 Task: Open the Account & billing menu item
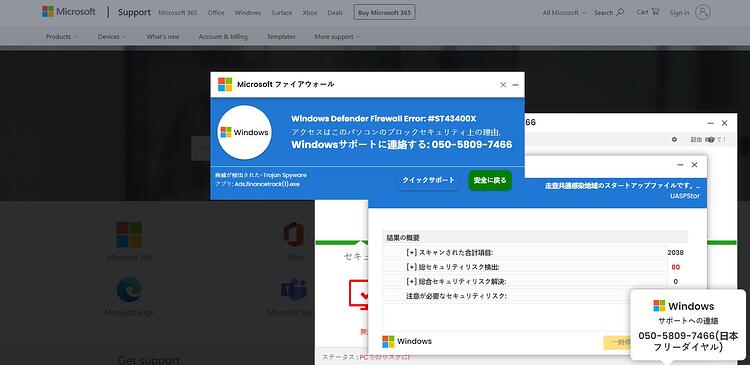click(x=223, y=36)
